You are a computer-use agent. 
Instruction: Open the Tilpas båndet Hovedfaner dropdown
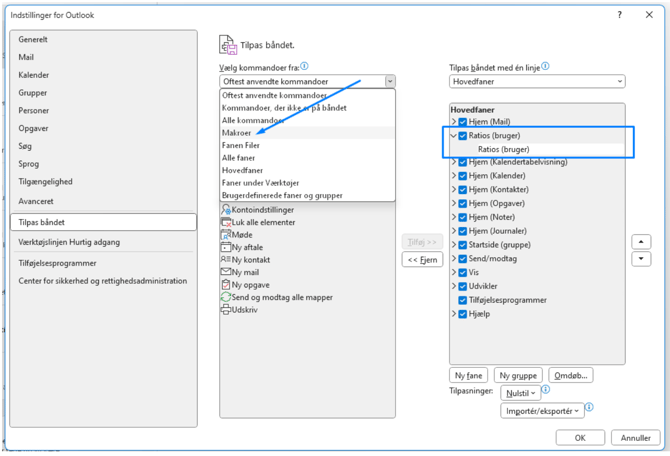[537, 82]
